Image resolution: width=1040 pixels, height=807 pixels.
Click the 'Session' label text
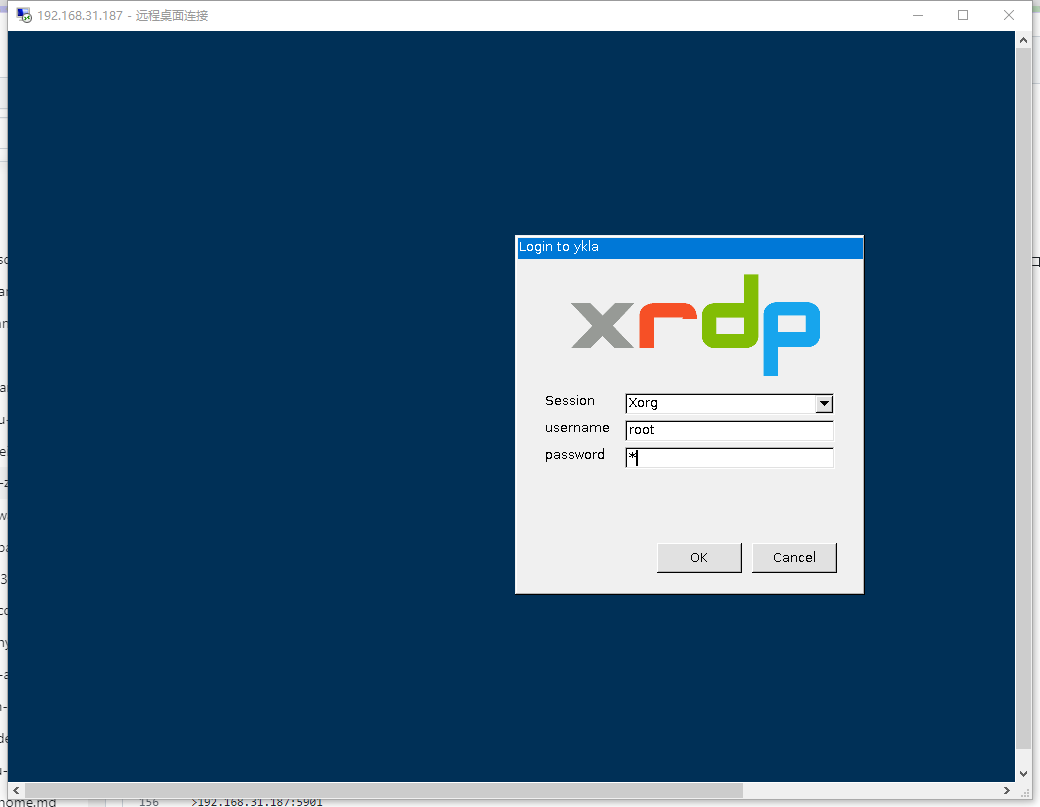(570, 401)
